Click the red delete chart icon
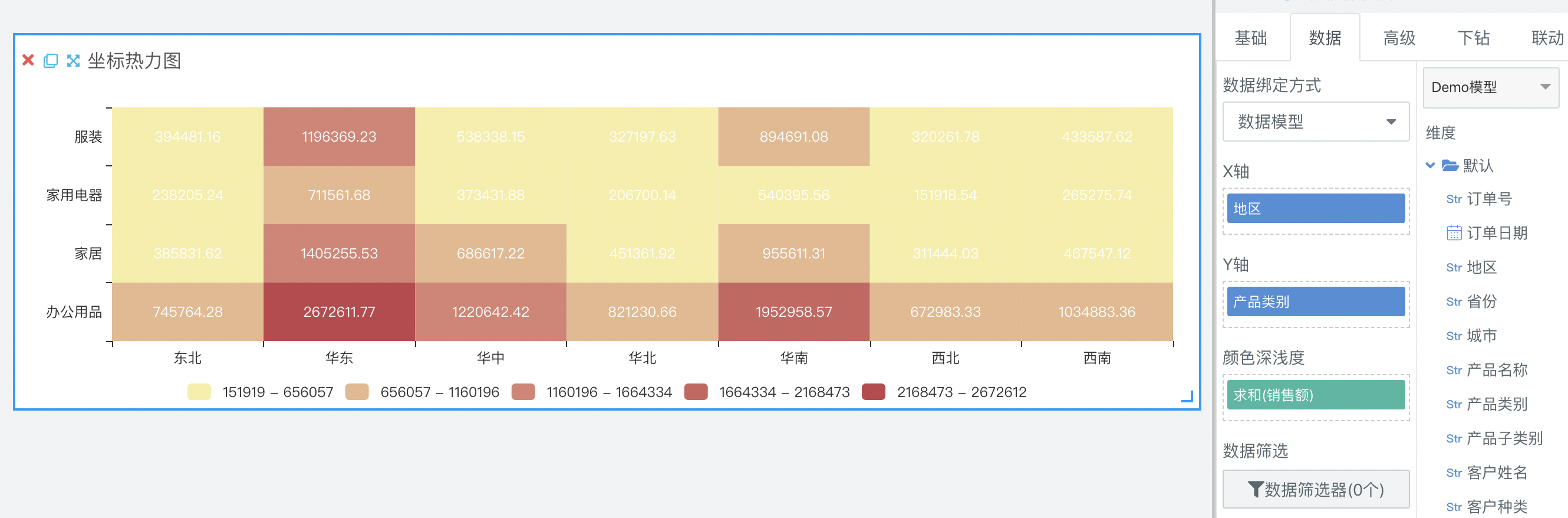Viewport: 1568px width, 518px height. (x=28, y=60)
